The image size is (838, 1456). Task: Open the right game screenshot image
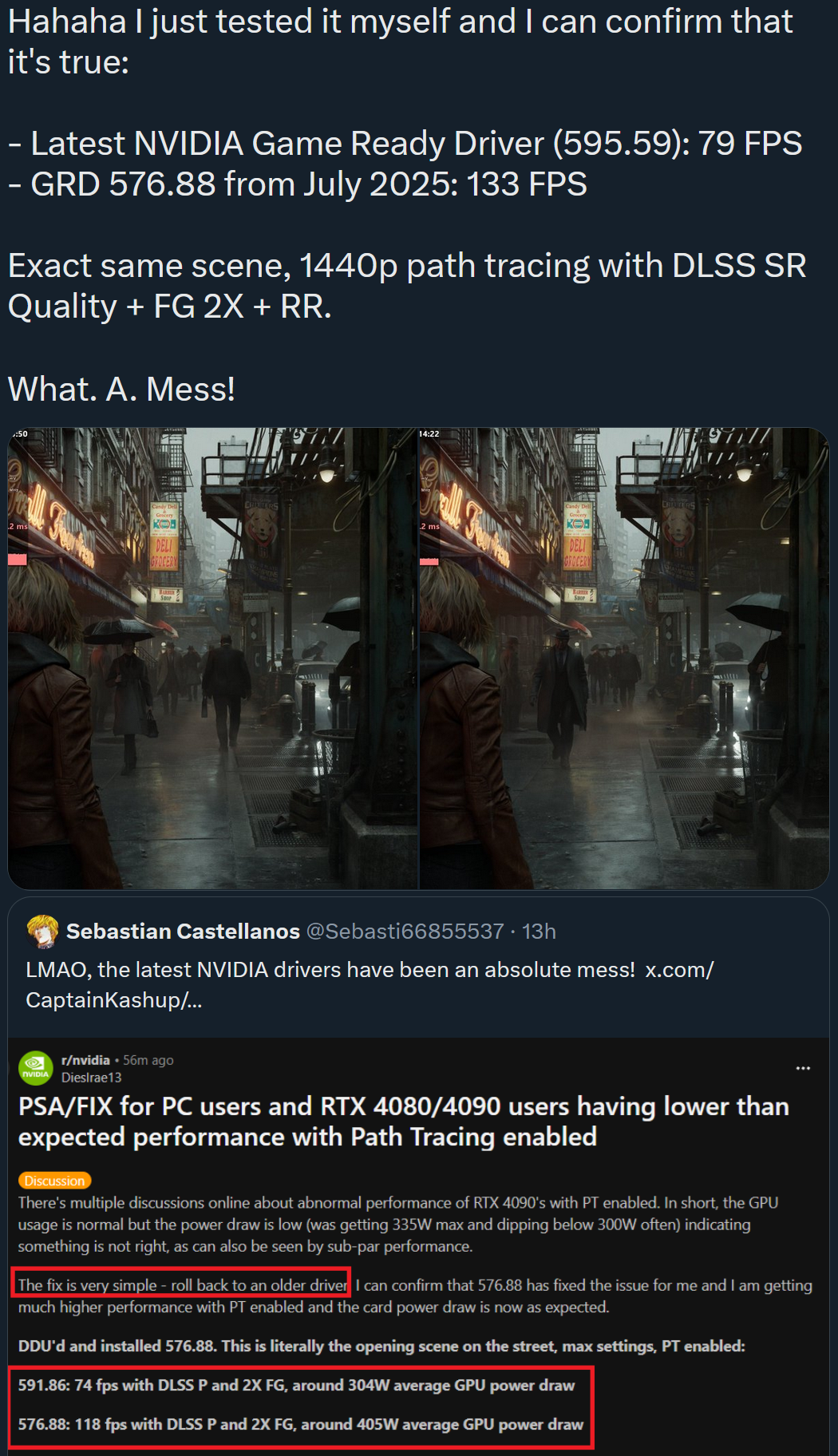point(624,659)
